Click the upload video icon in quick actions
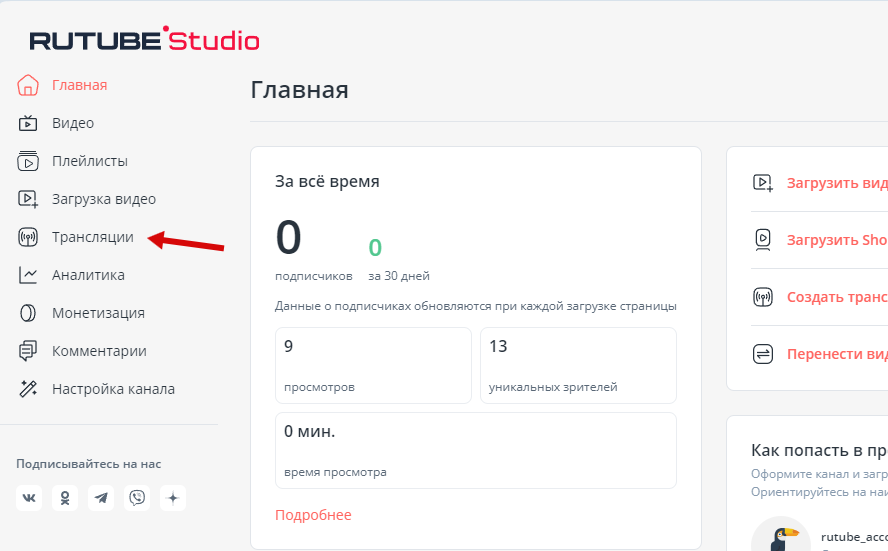888x551 pixels. 763,183
